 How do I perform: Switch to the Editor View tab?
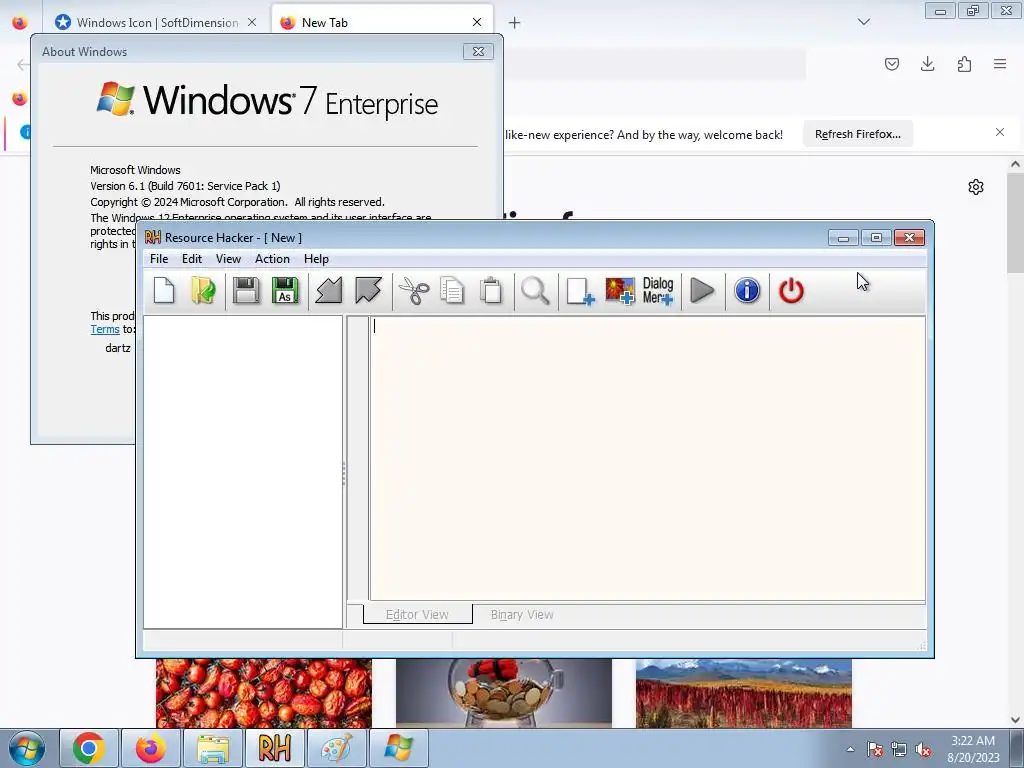[417, 615]
